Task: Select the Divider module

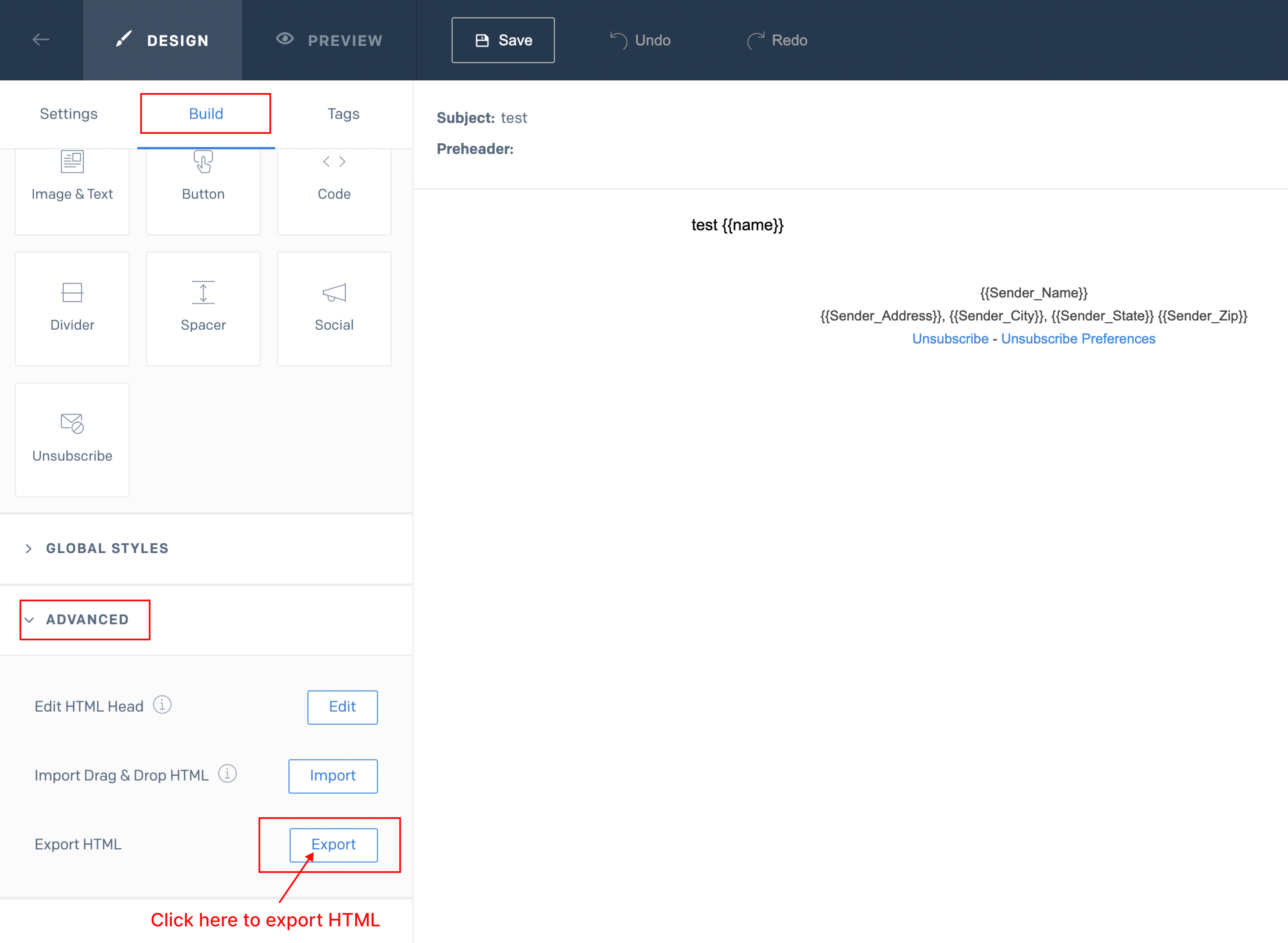Action: [72, 309]
